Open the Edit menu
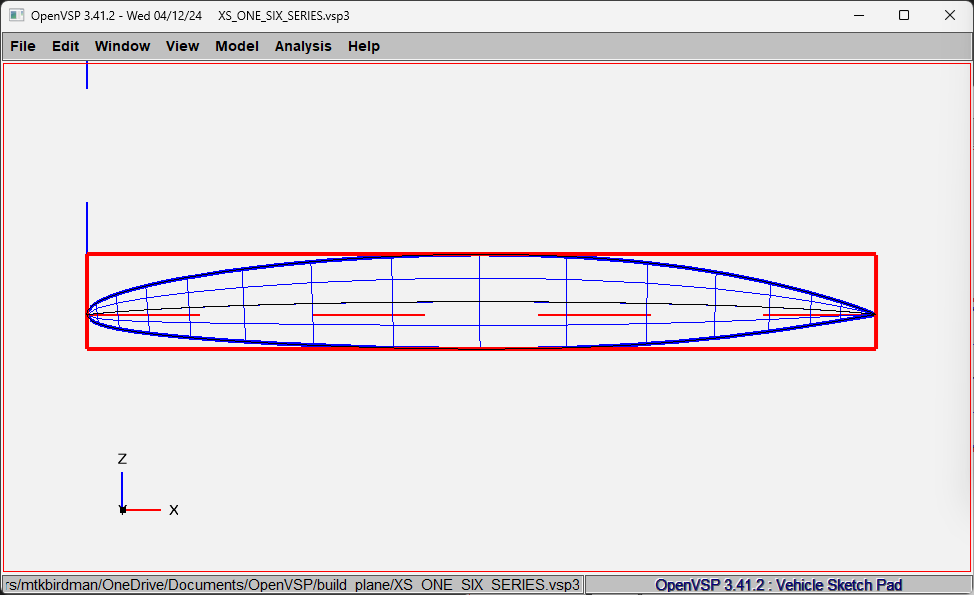The image size is (974, 595). coord(65,46)
